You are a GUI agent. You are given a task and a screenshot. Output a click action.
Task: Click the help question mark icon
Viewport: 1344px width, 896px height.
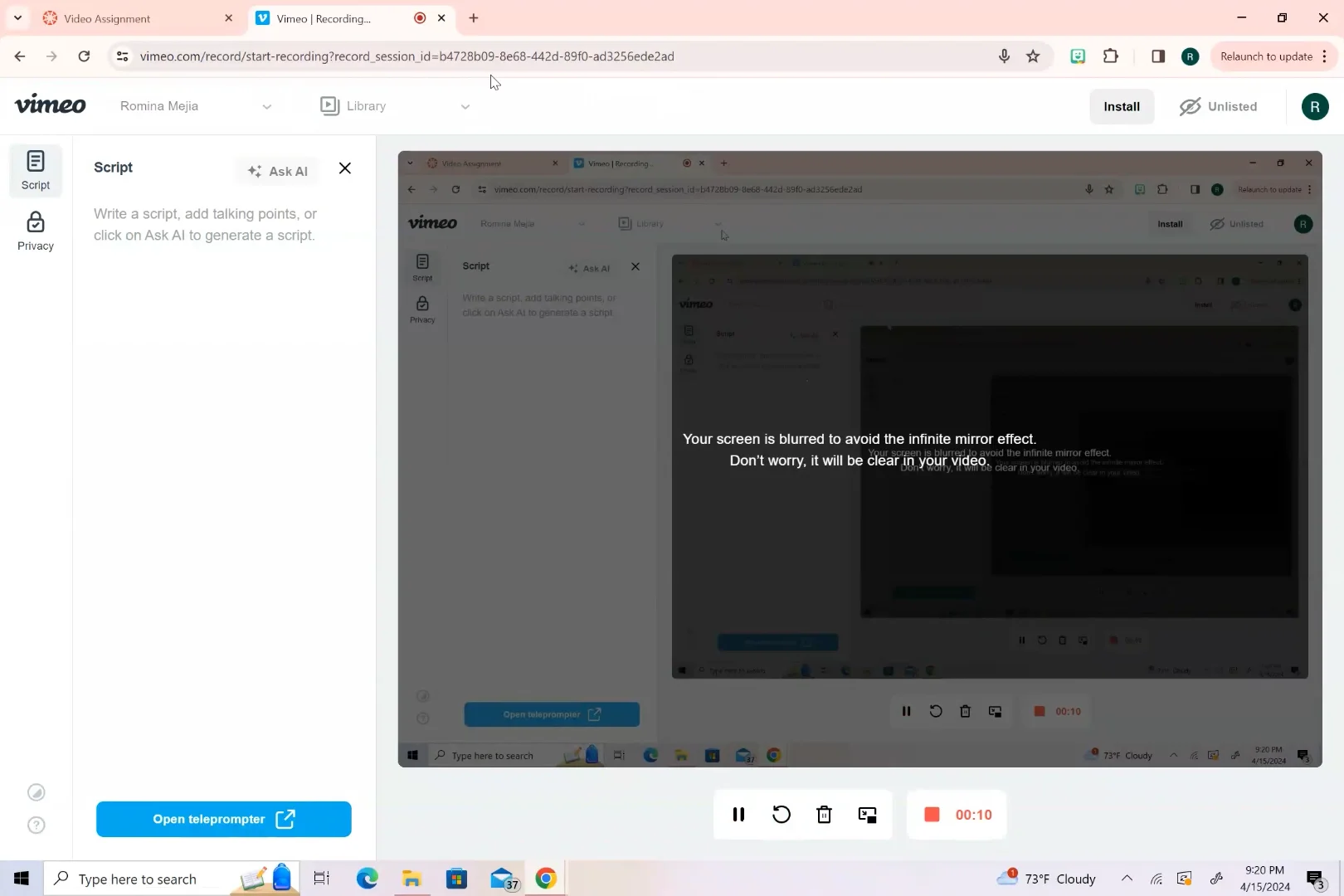point(37,825)
